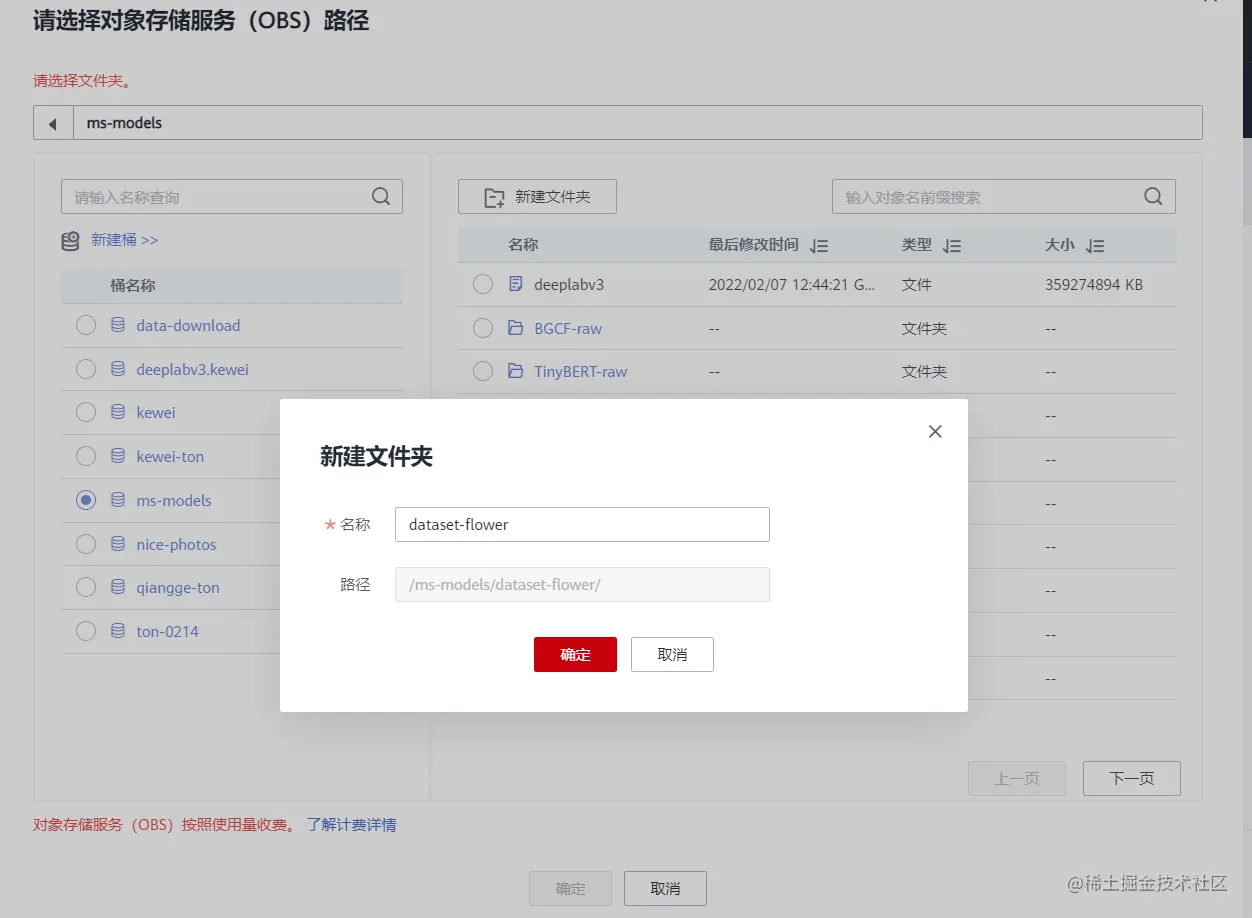The width and height of the screenshot is (1252, 918).
Task: Click the object prefix search field
Action: point(1004,197)
